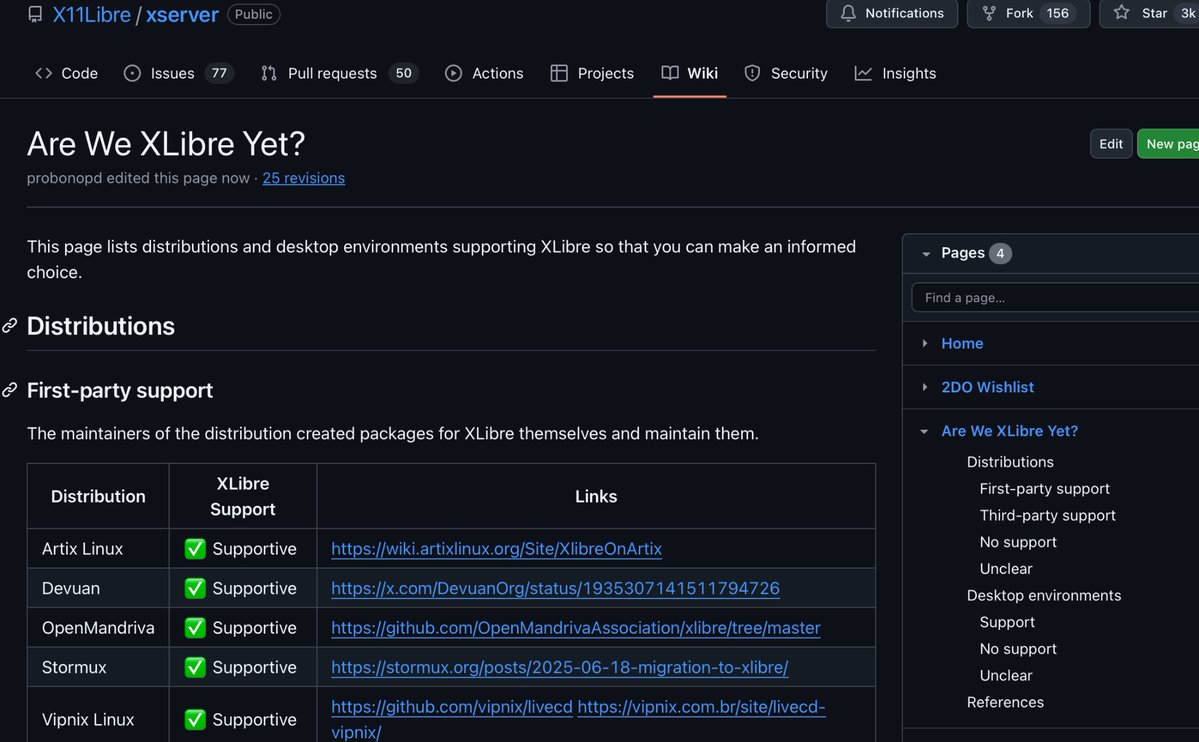Click the anchor link icon beside Distributions

pyautogui.click(x=9, y=326)
